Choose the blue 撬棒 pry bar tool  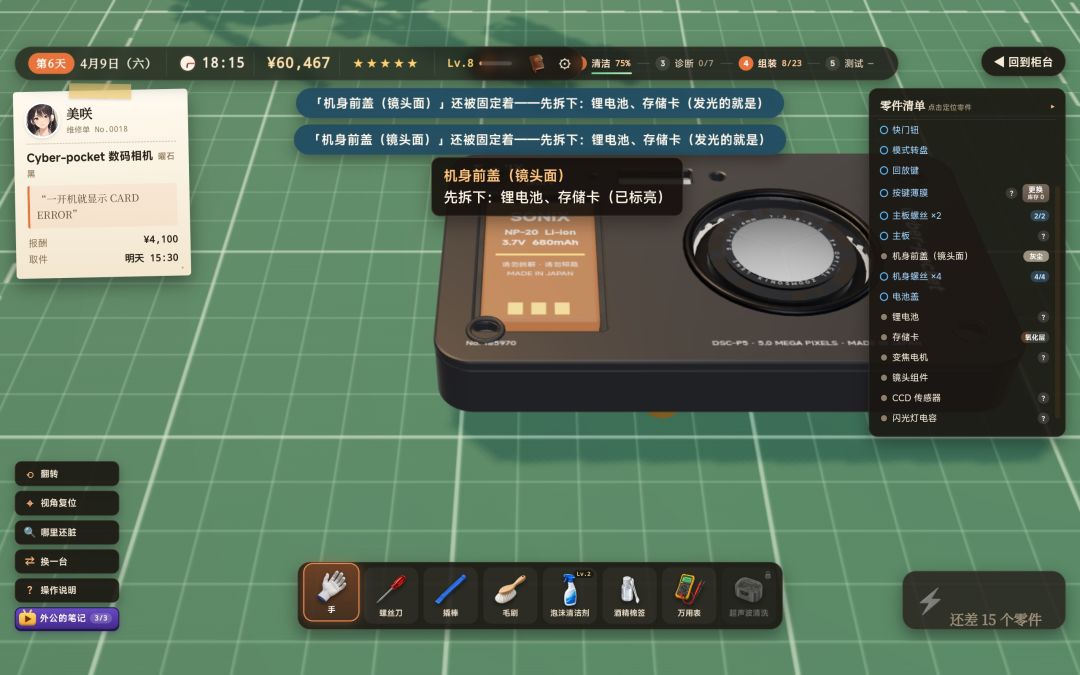click(x=450, y=595)
